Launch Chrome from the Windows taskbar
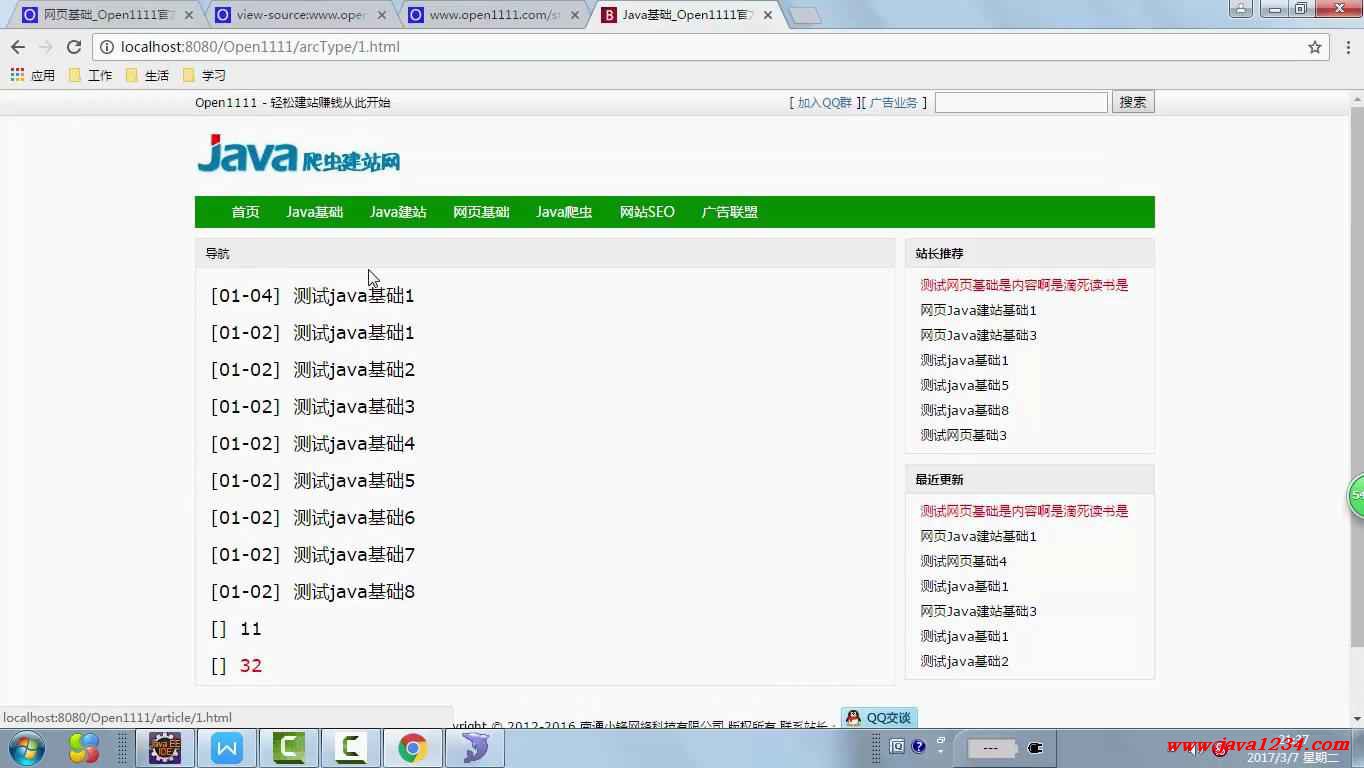The width and height of the screenshot is (1364, 768). coord(412,748)
